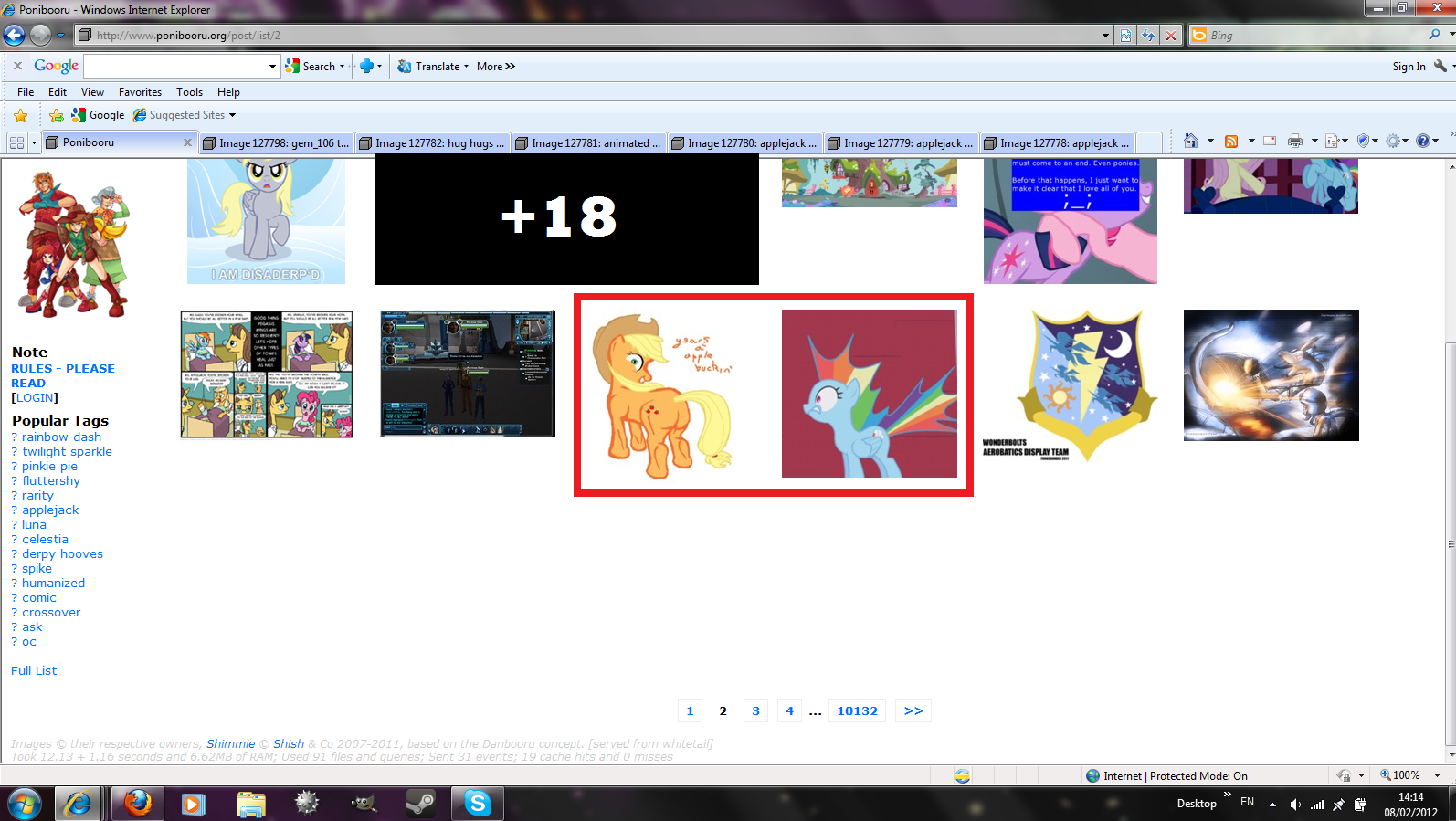Viewport: 1456px width, 821px height.
Task: Click the RSS feeds icon
Action: pos(1231,141)
